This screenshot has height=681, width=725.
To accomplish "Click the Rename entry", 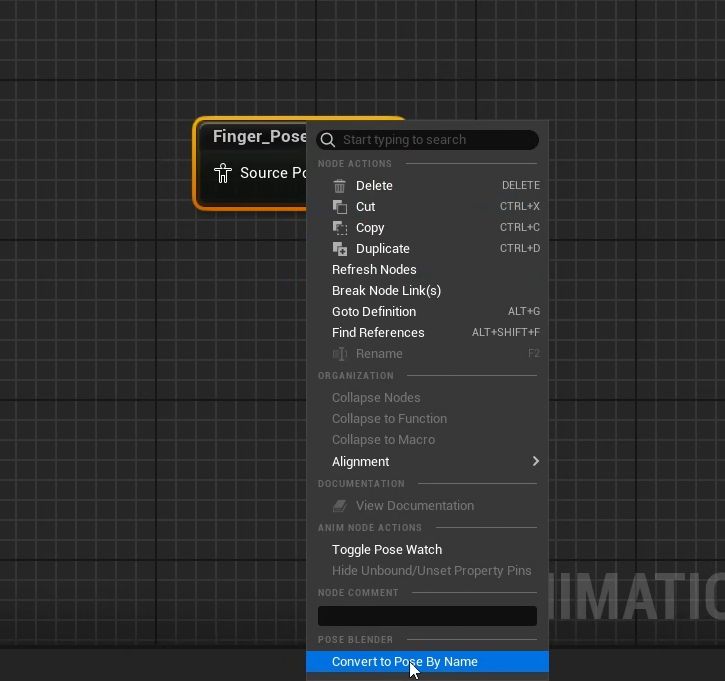I will coord(428,354).
